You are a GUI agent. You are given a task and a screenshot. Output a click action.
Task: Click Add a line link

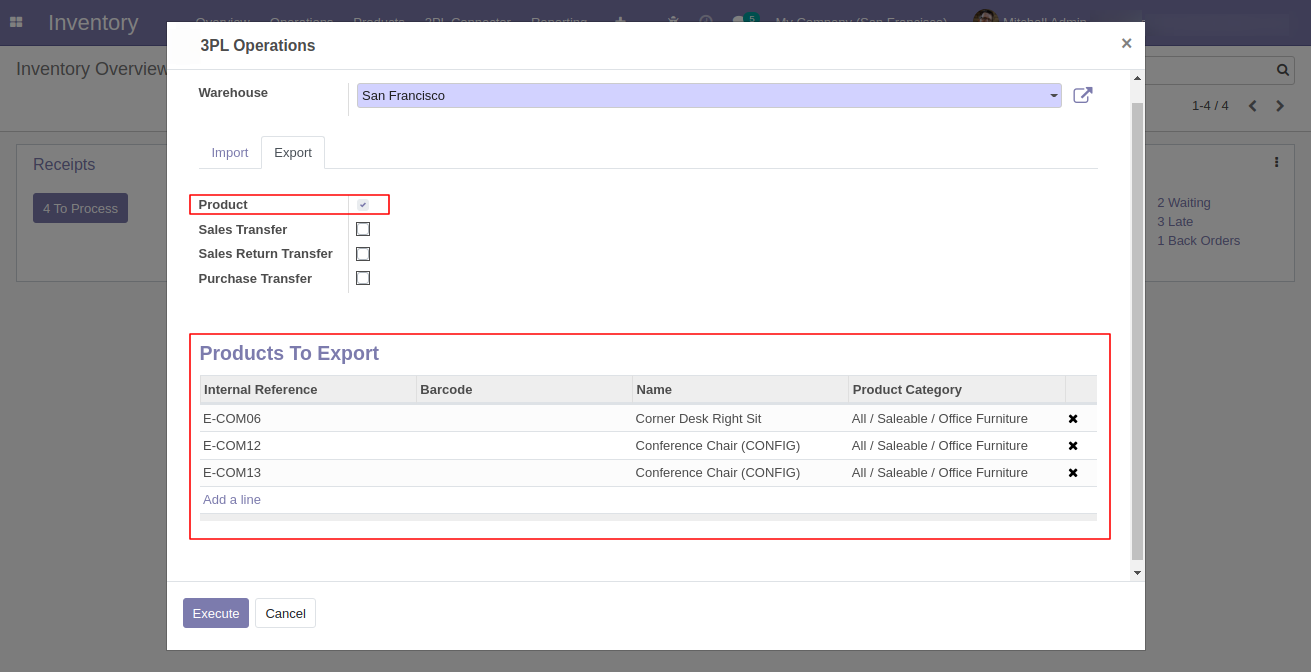tap(232, 500)
